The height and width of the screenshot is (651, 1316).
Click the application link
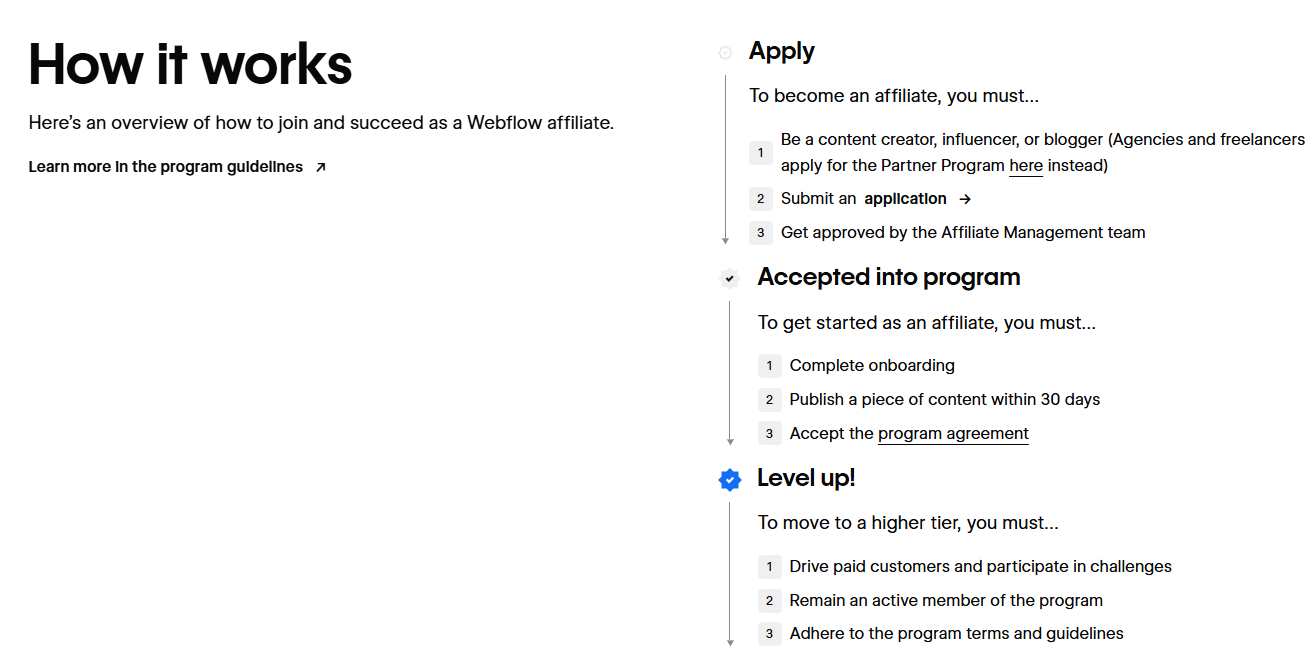click(903, 198)
